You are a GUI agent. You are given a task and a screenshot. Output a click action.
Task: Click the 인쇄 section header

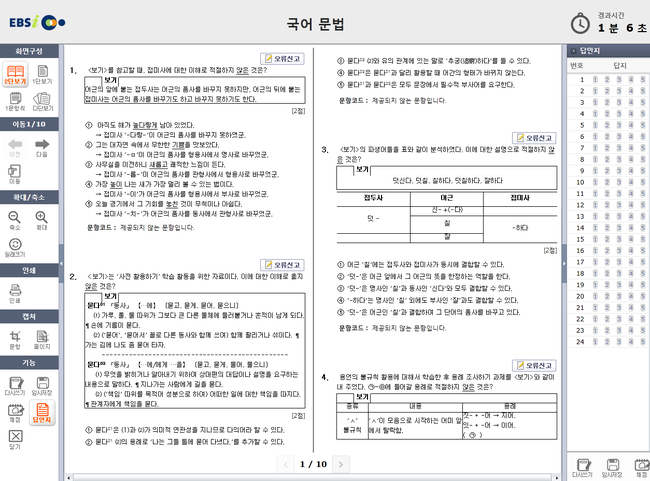[29, 270]
